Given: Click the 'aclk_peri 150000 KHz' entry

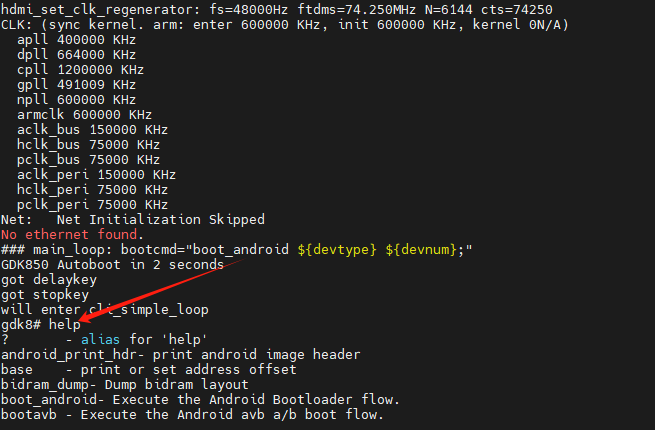Looking at the screenshot, I should pyautogui.click(x=96, y=175).
